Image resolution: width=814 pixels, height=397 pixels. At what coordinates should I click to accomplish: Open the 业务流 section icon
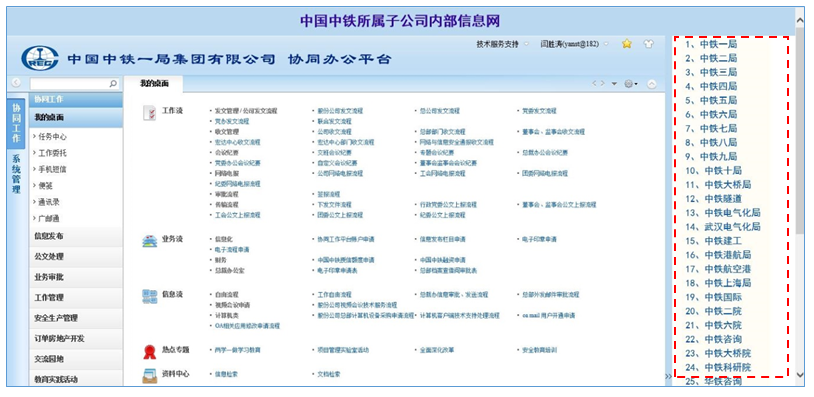[149, 241]
